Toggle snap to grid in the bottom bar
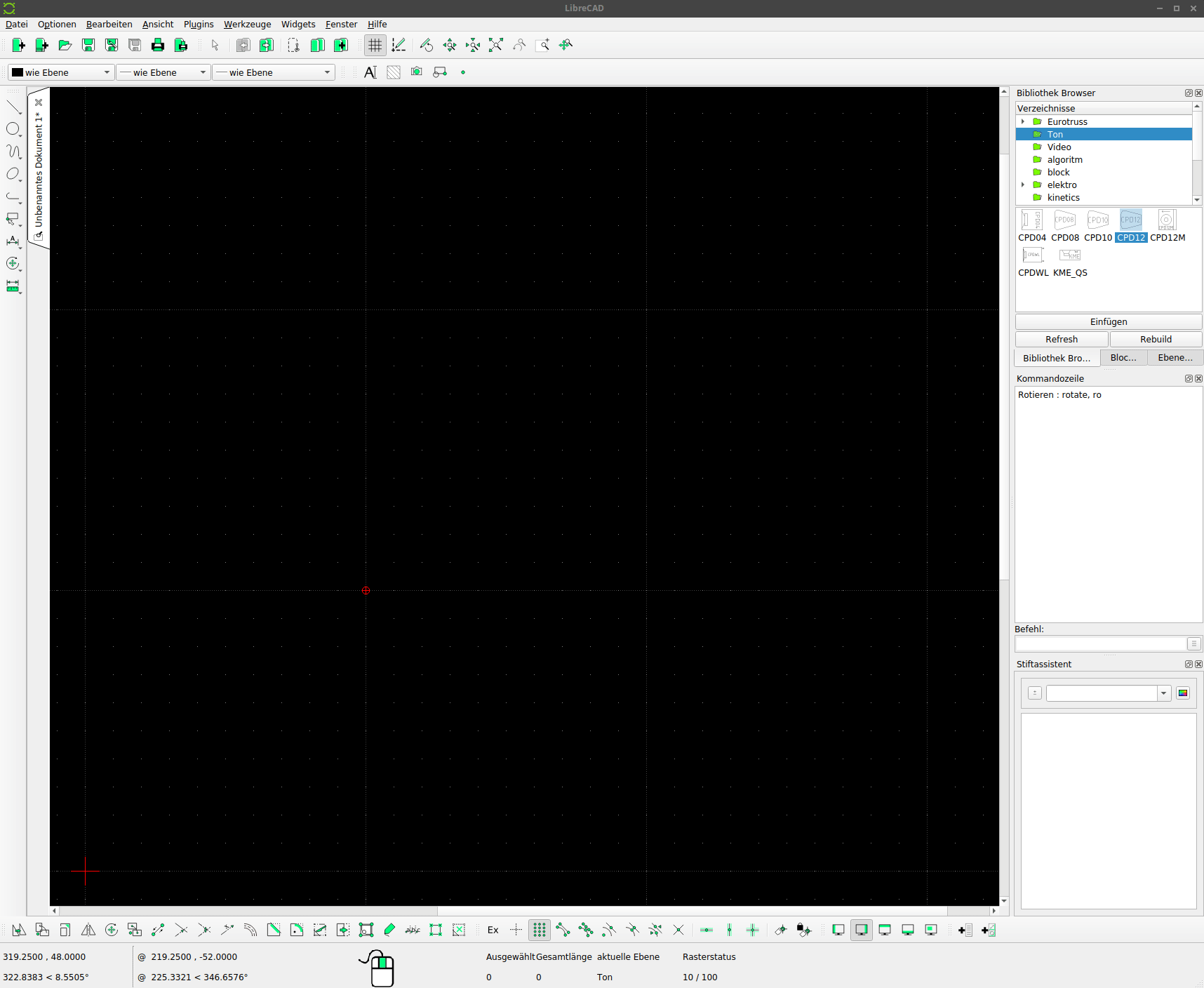 pyautogui.click(x=539, y=930)
